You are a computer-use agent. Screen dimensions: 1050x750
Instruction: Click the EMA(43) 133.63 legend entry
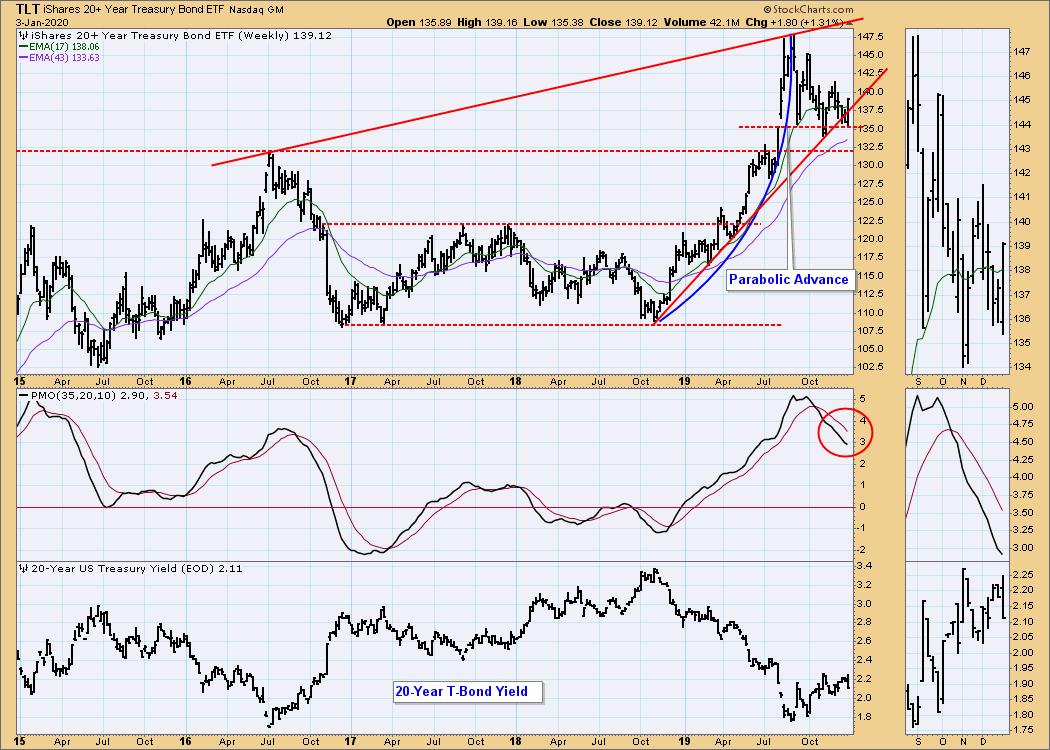64,58
